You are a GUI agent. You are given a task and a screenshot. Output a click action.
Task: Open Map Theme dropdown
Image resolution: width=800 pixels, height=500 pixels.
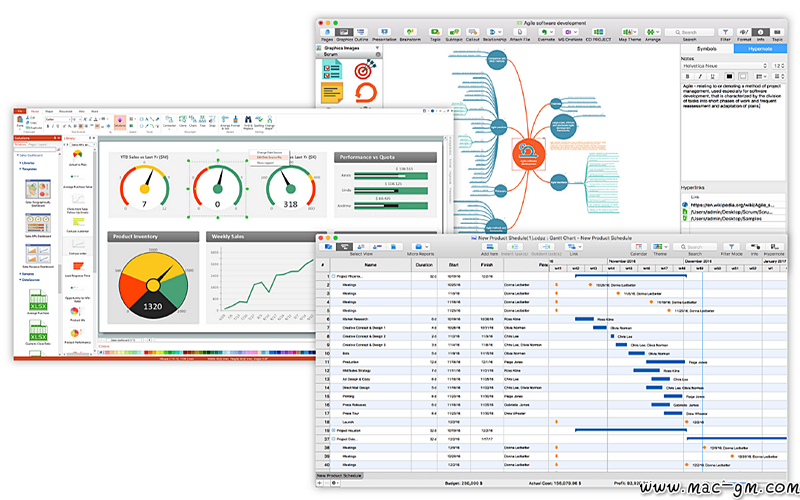(630, 32)
